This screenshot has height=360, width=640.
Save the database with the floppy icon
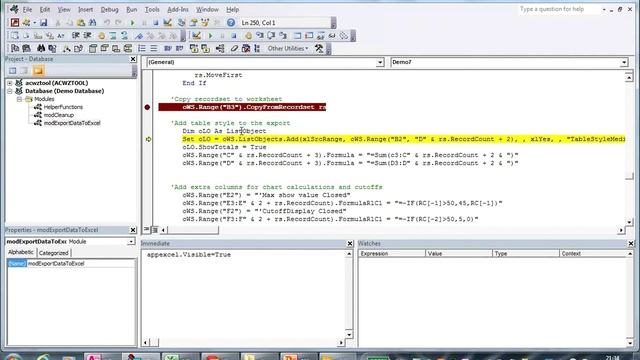pyautogui.click(x=43, y=23)
